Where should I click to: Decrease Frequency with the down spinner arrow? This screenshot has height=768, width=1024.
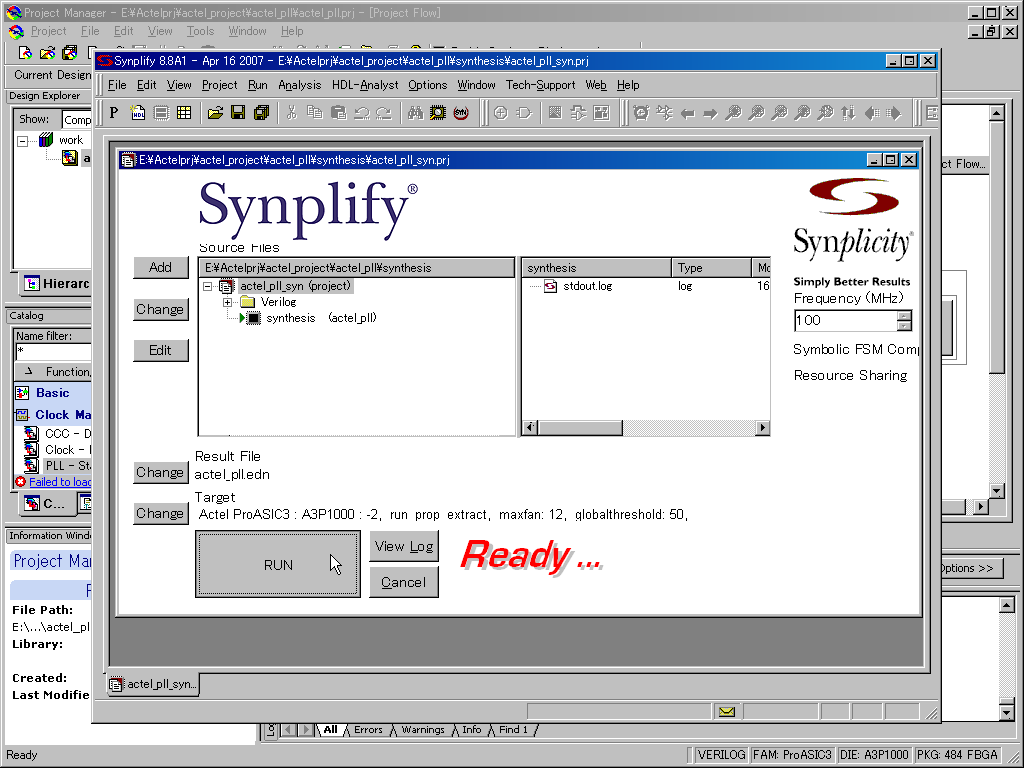point(904,325)
